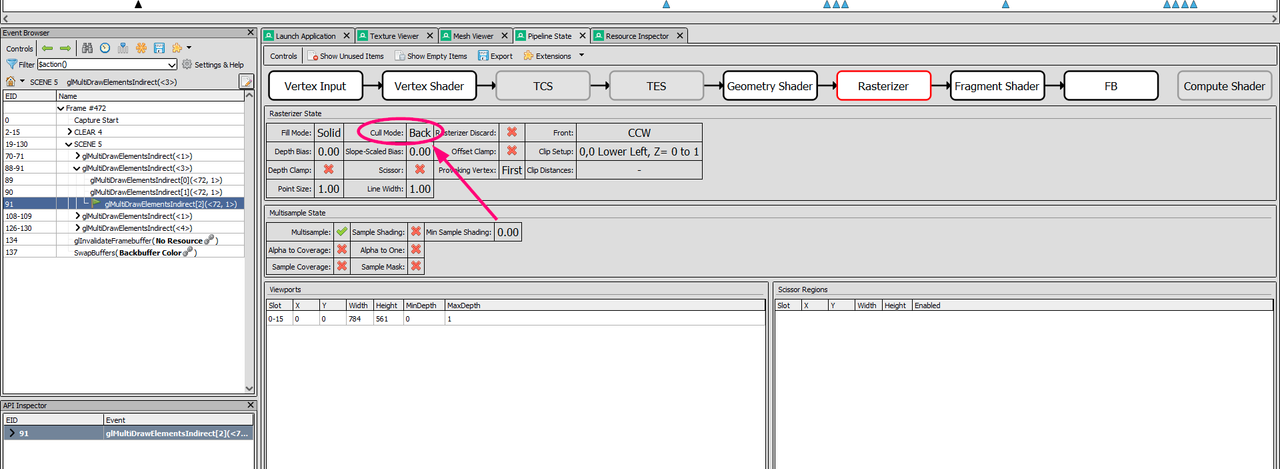1280x469 pixels.
Task: Close the Texture Viewer tab
Action: (x=430, y=36)
